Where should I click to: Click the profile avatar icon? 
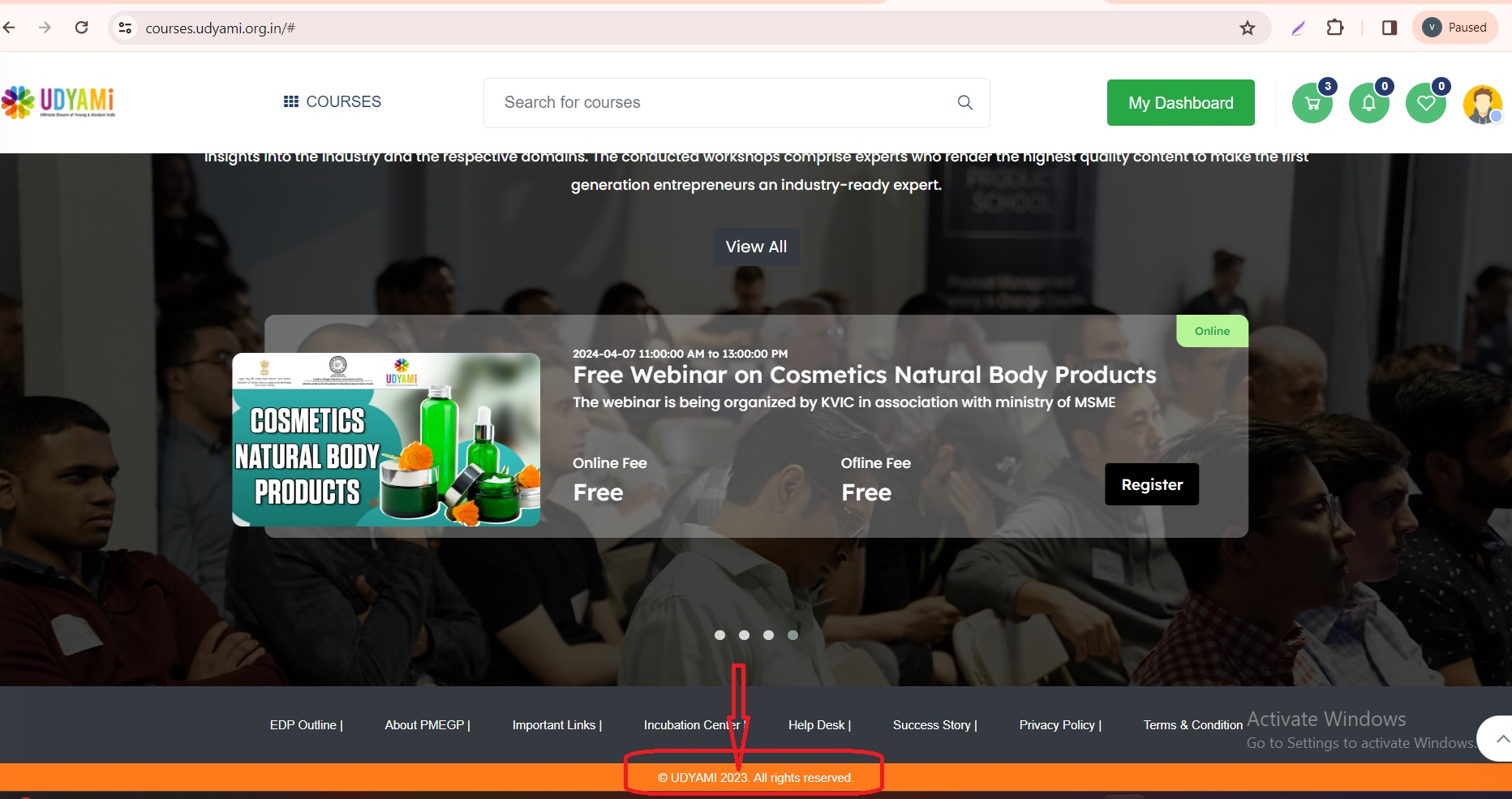tap(1482, 104)
